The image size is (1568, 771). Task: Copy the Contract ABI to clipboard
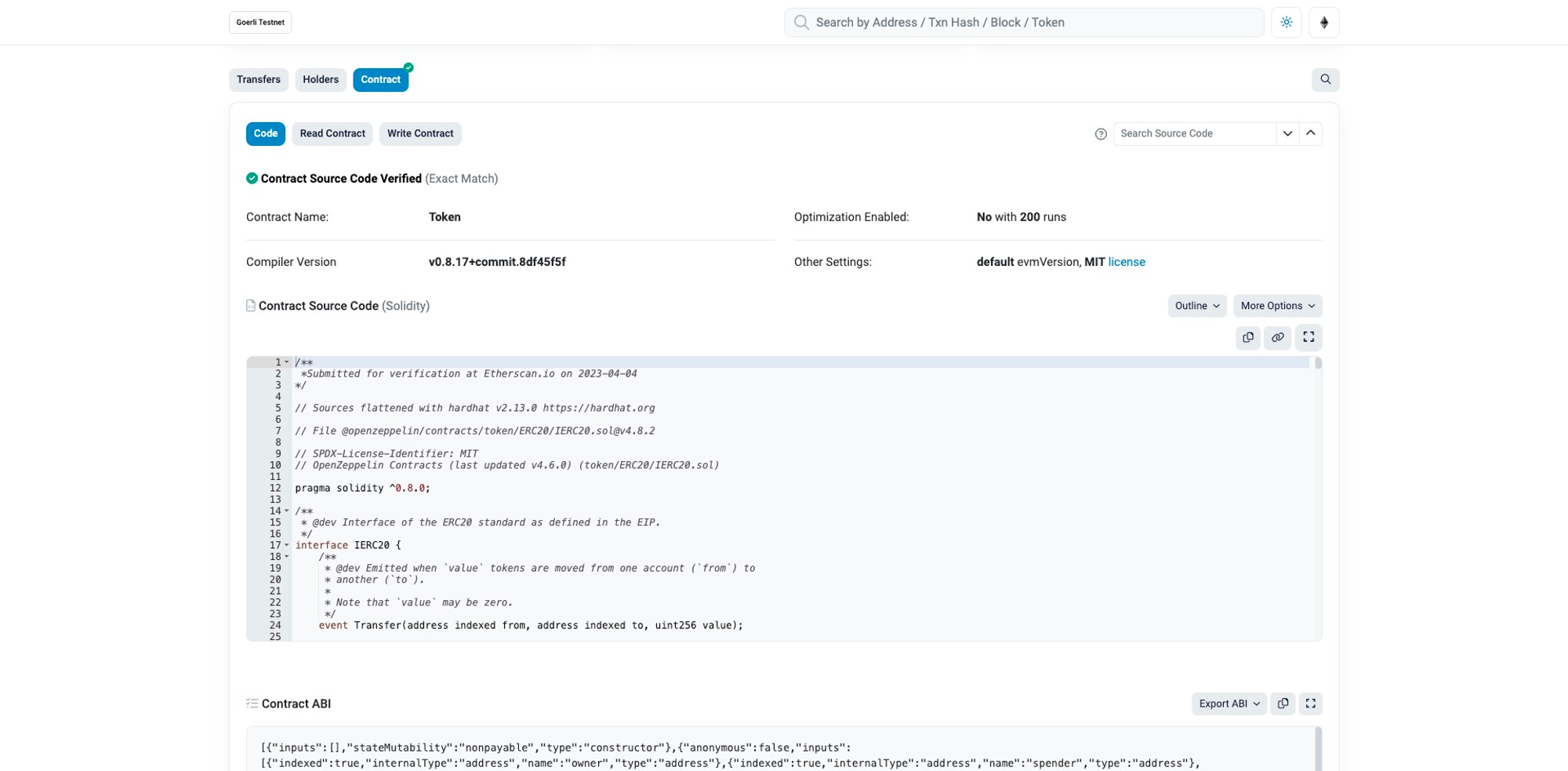[x=1283, y=704]
